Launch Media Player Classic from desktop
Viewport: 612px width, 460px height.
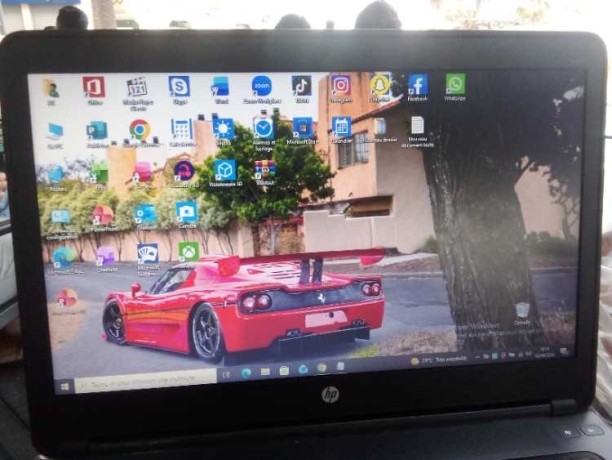click(x=137, y=93)
